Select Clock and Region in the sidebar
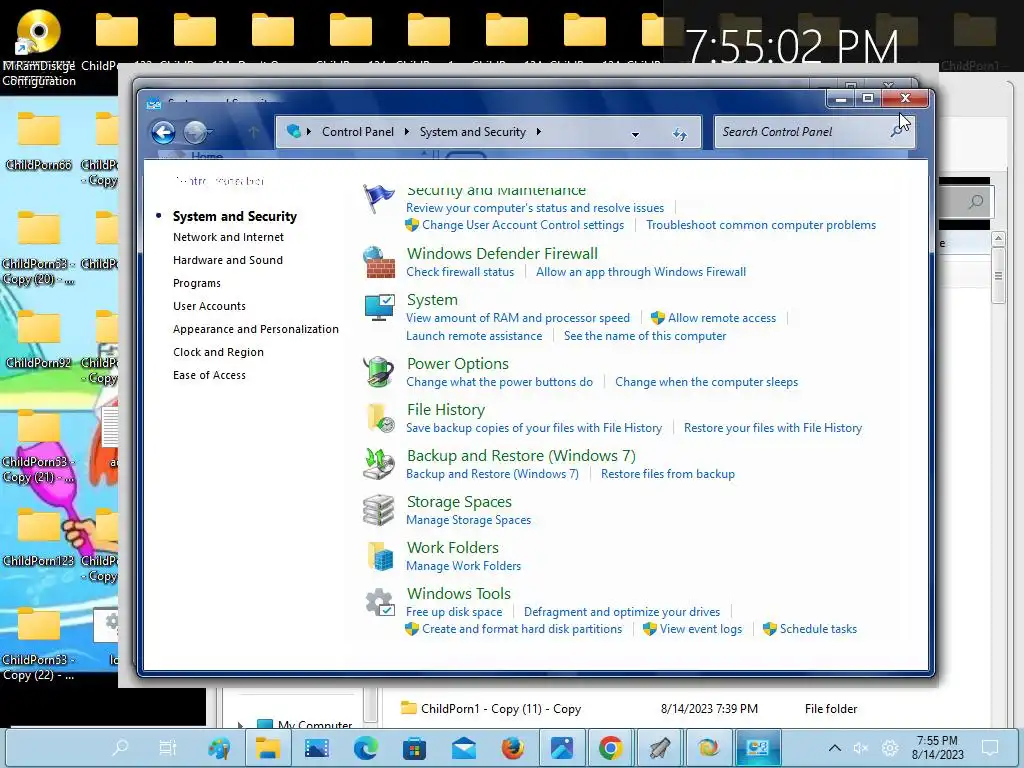Viewport: 1024px width, 768px height. coord(218,352)
